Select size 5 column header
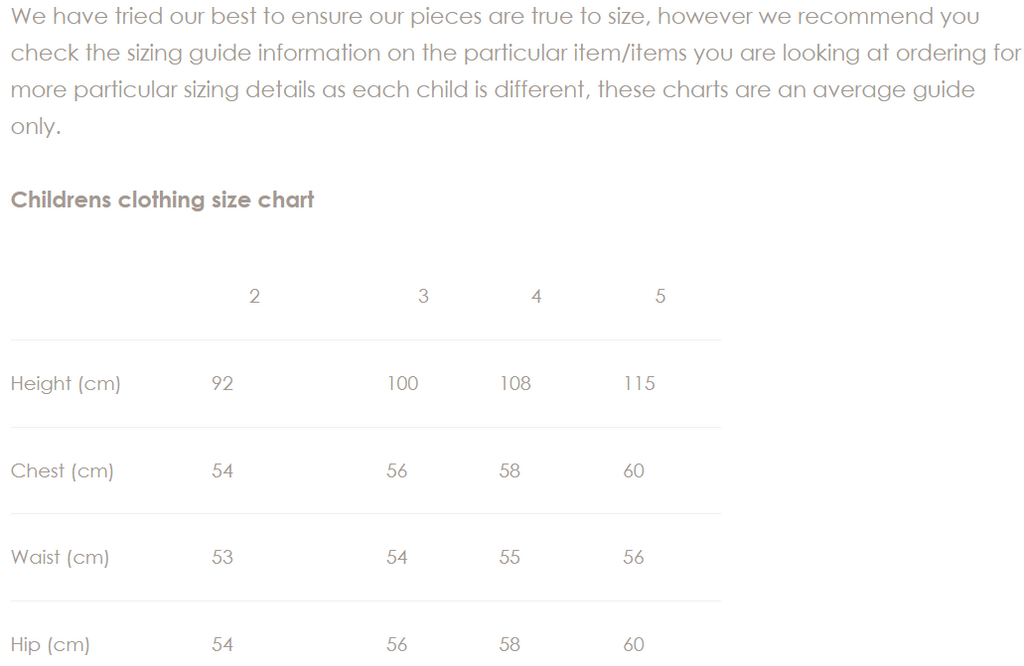The width and height of the screenshot is (1024, 666). 660,297
